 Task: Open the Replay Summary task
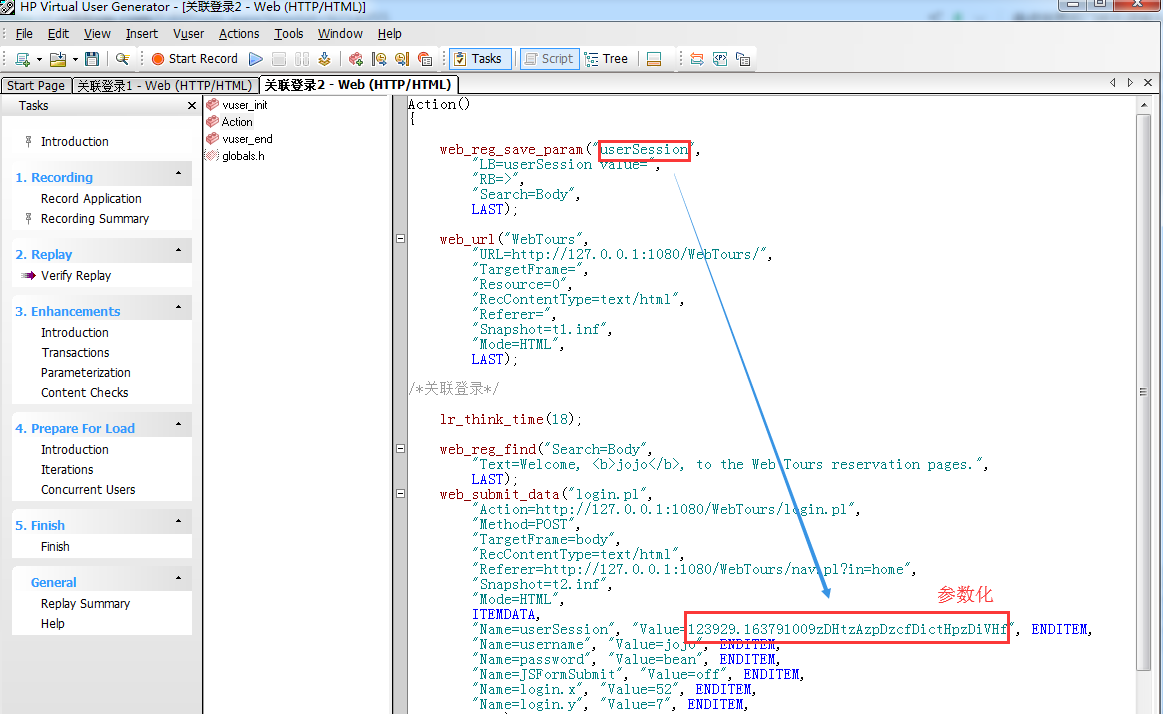point(85,604)
